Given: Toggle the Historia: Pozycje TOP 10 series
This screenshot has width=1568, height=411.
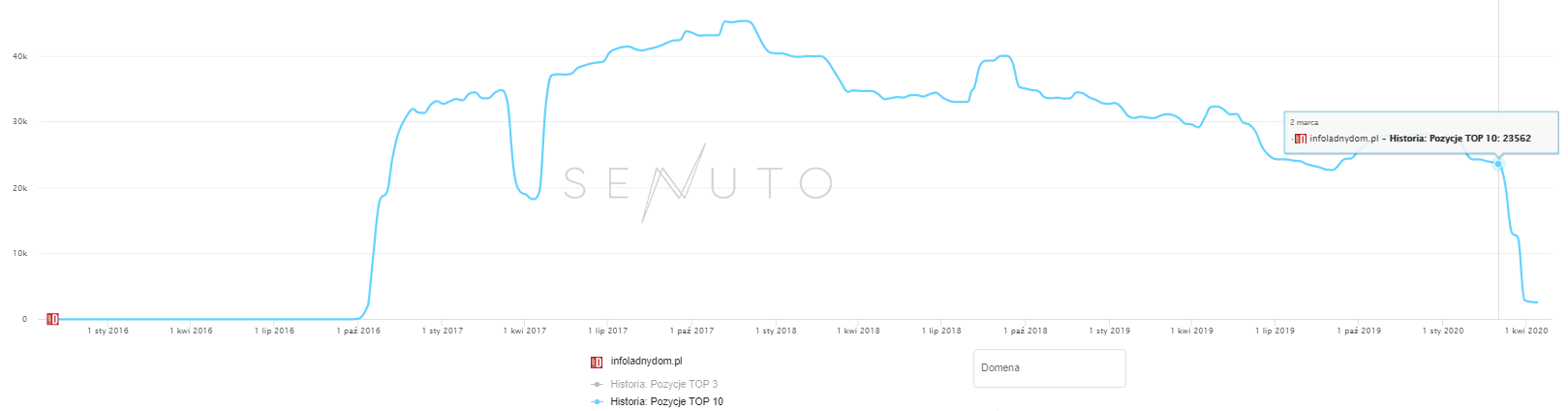Looking at the screenshot, I should tap(666, 401).
